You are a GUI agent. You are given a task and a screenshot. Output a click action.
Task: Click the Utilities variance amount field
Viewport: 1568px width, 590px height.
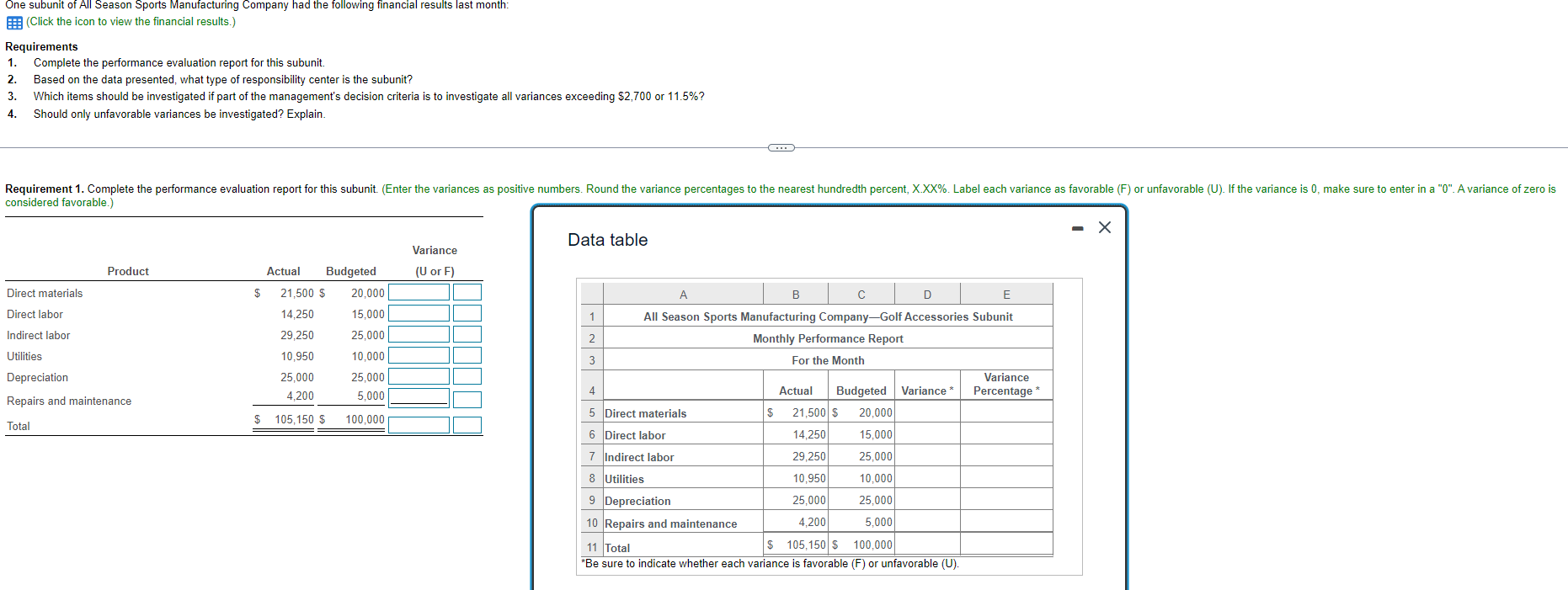click(419, 355)
